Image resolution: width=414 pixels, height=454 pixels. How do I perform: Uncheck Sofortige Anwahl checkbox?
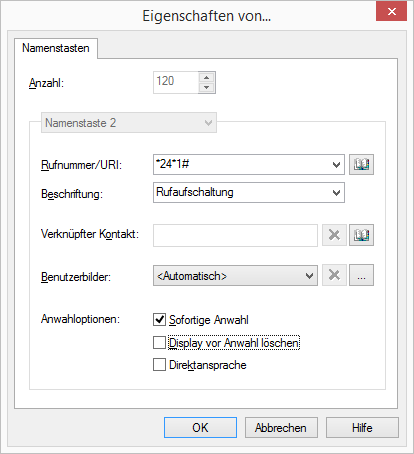[159, 319]
